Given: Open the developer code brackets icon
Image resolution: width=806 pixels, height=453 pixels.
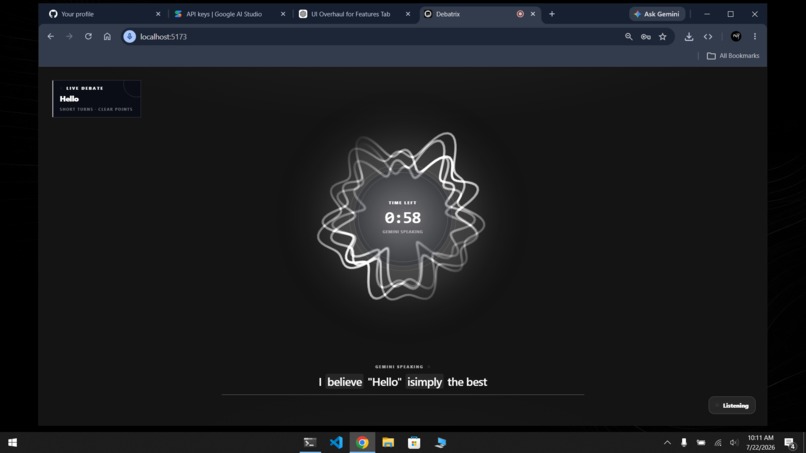Looking at the screenshot, I should tap(708, 37).
